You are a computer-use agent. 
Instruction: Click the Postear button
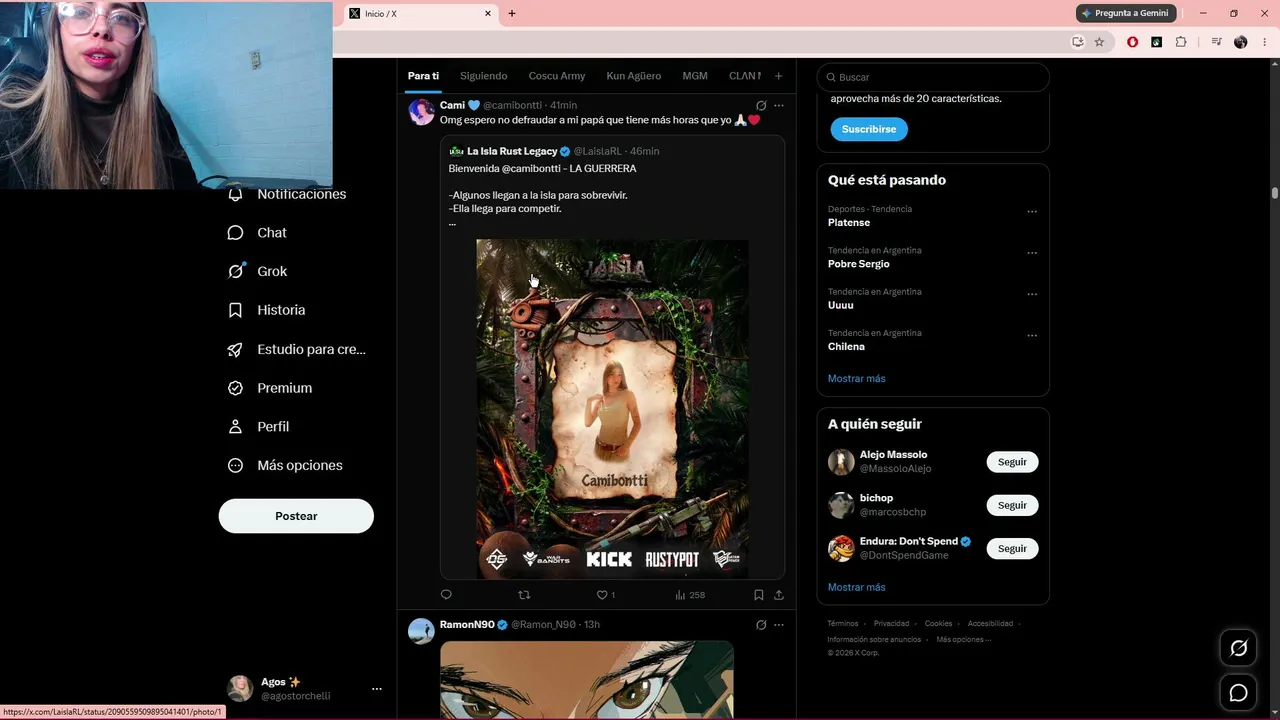[296, 516]
